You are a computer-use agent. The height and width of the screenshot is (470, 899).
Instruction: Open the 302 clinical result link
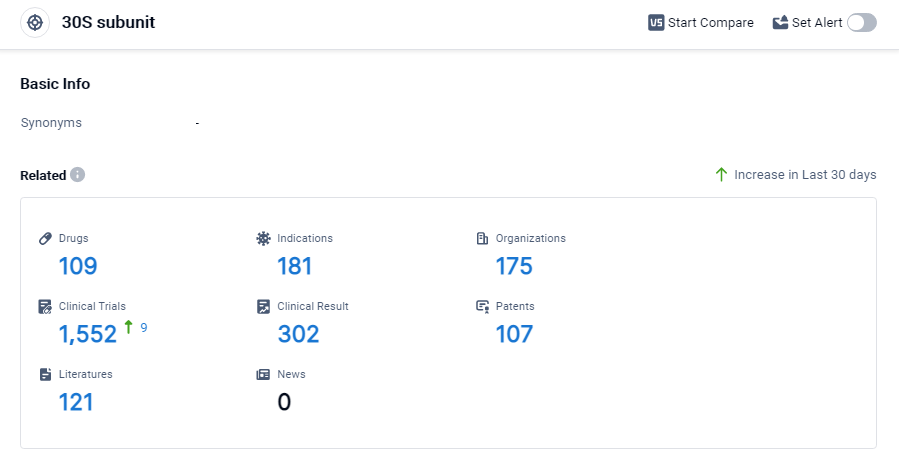(x=298, y=334)
